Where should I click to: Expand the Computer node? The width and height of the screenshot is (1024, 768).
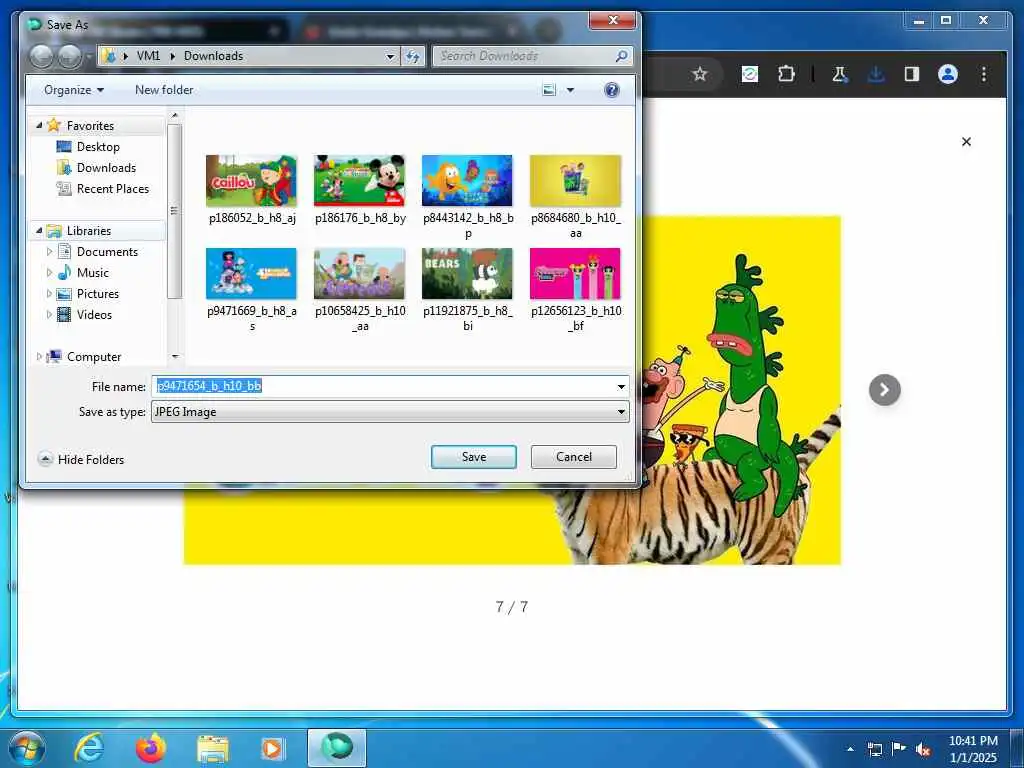[x=39, y=357]
